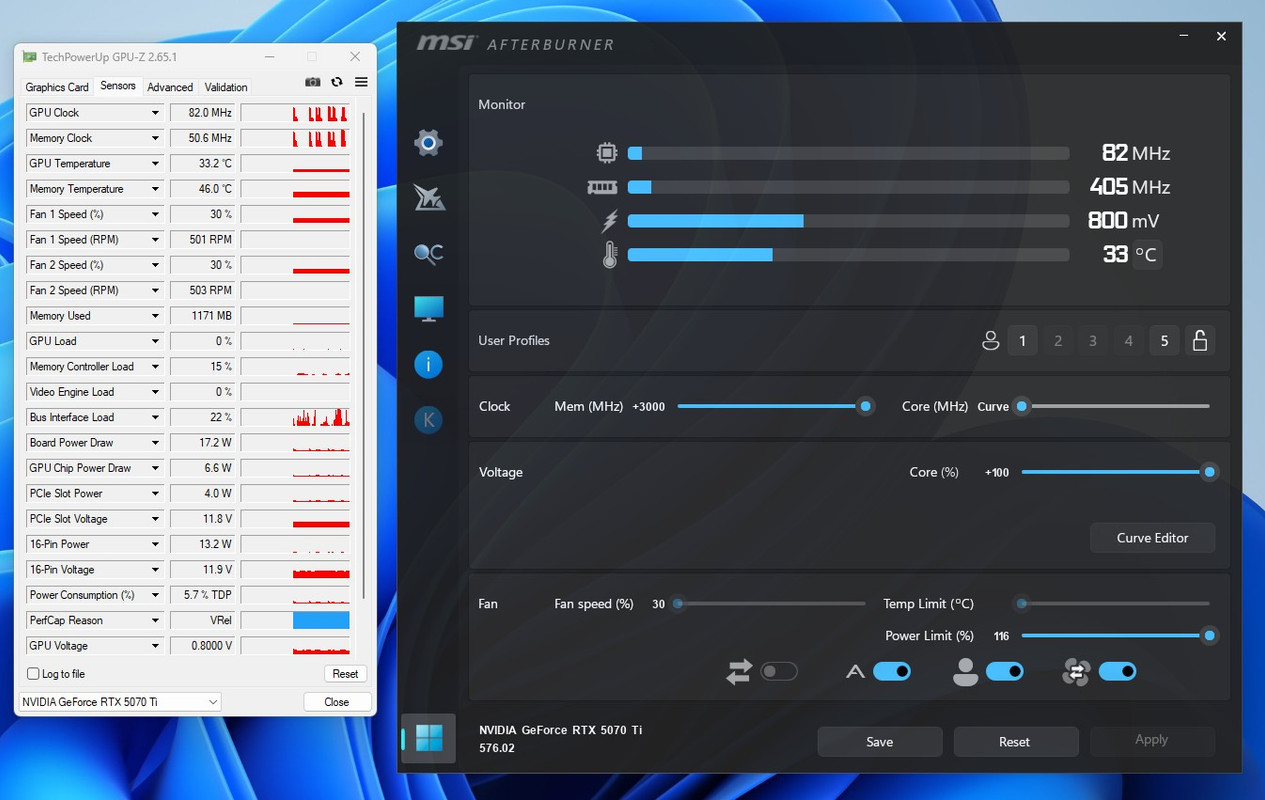Click Save button in Afterburner

click(x=880, y=742)
